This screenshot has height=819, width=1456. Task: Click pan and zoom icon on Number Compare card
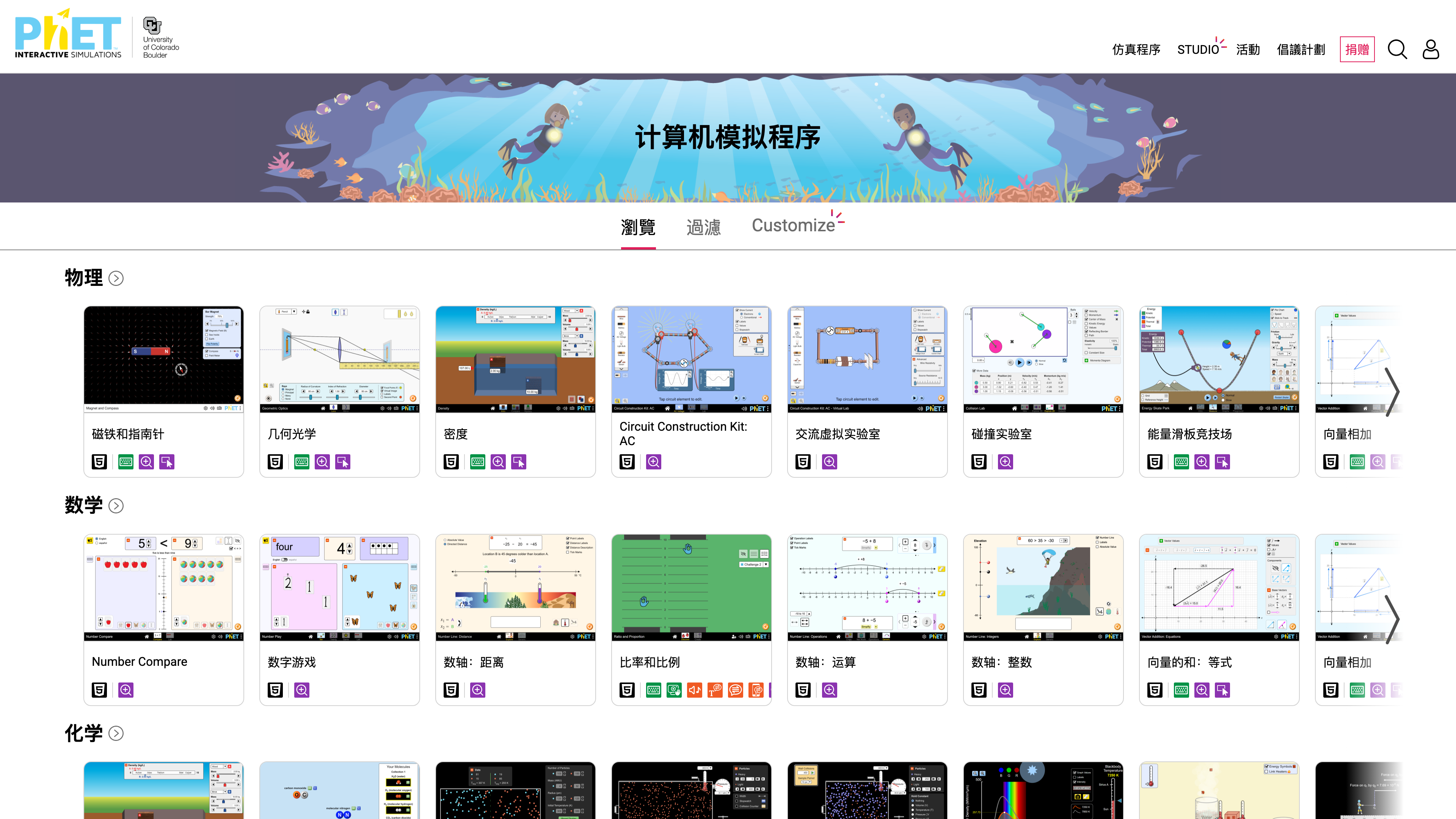click(x=126, y=690)
